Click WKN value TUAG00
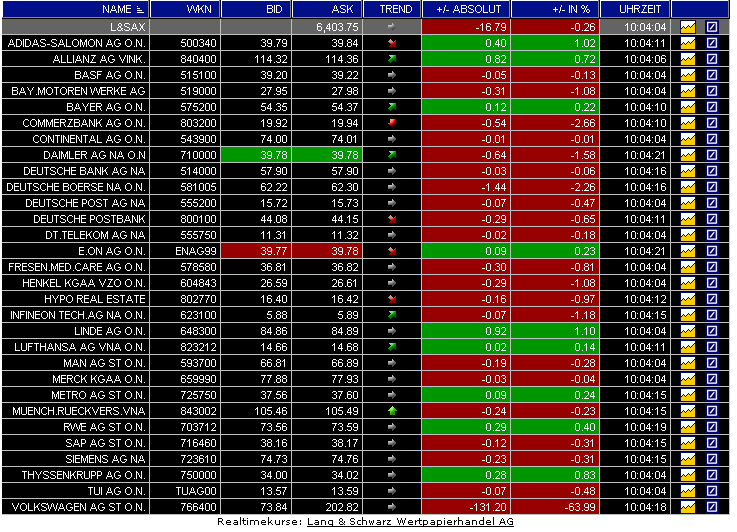Image resolution: width=737 pixels, height=532 pixels. click(196, 491)
